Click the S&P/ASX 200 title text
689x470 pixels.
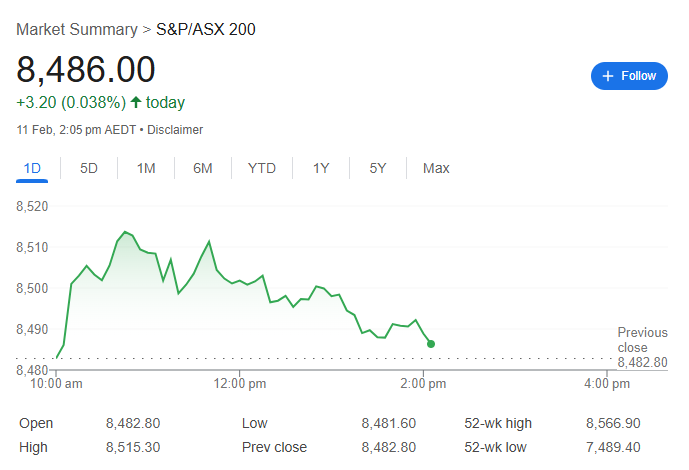tap(205, 29)
